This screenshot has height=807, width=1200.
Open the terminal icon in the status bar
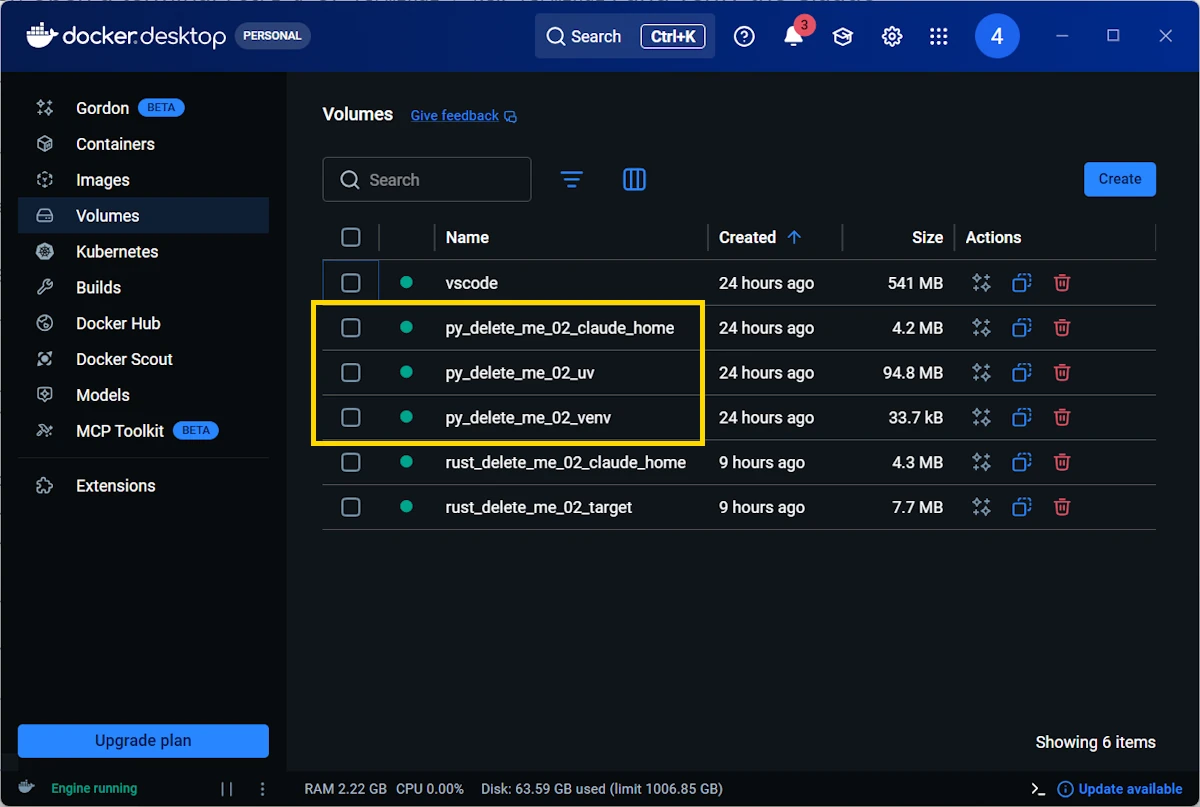(1037, 788)
